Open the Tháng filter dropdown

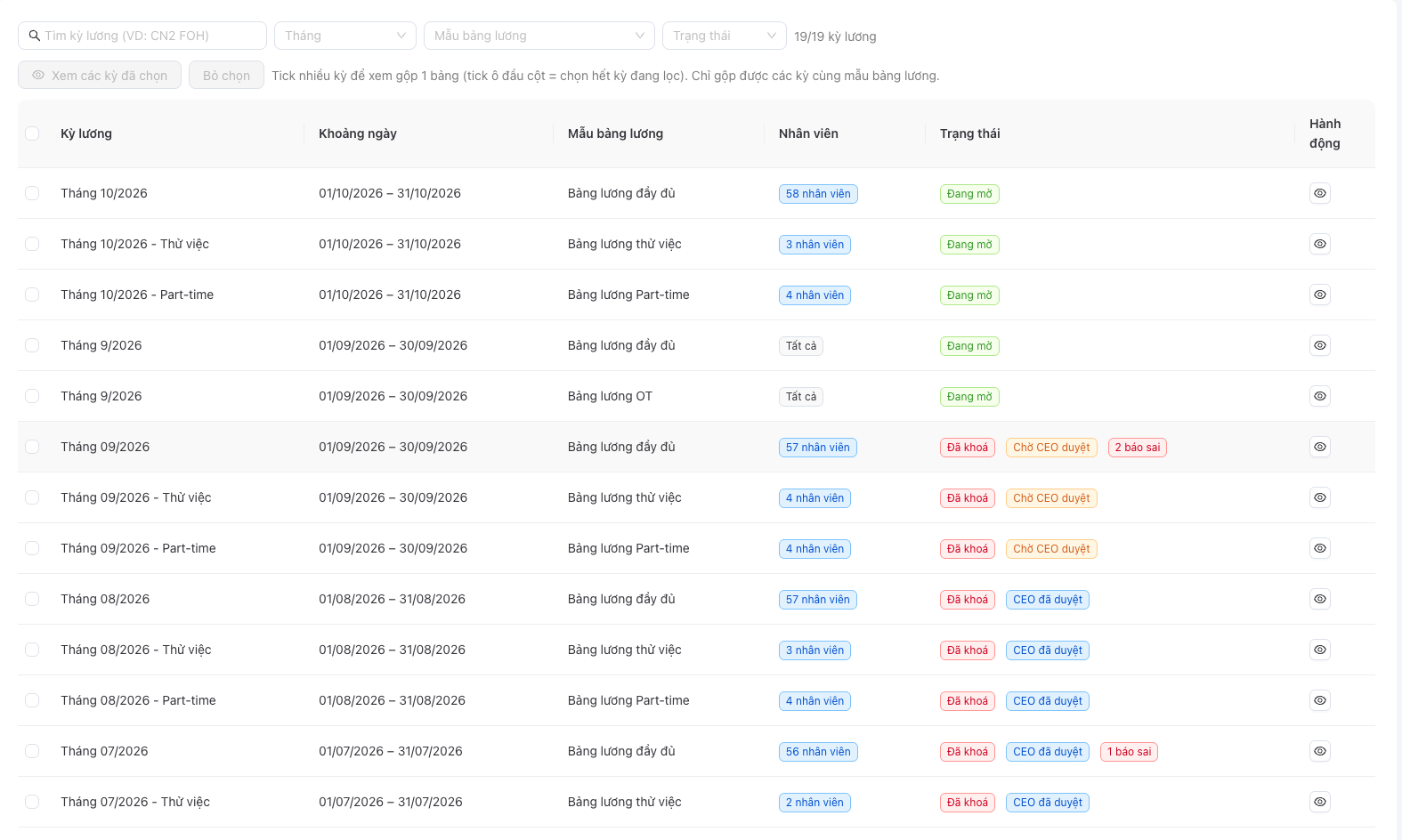point(345,36)
